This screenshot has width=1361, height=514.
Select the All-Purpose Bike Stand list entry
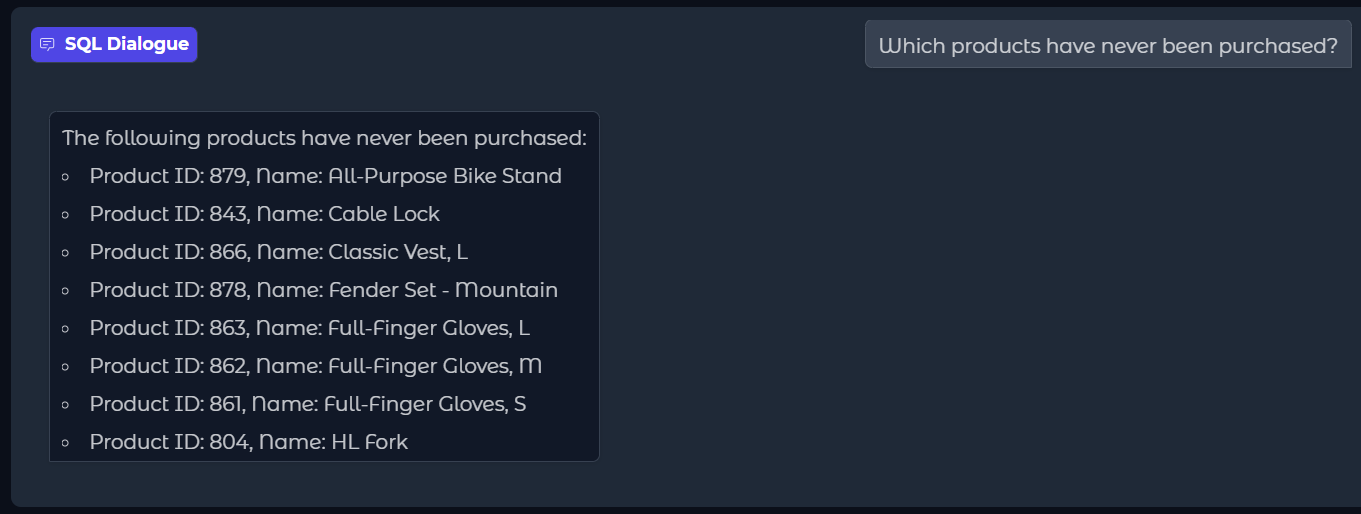(x=325, y=176)
